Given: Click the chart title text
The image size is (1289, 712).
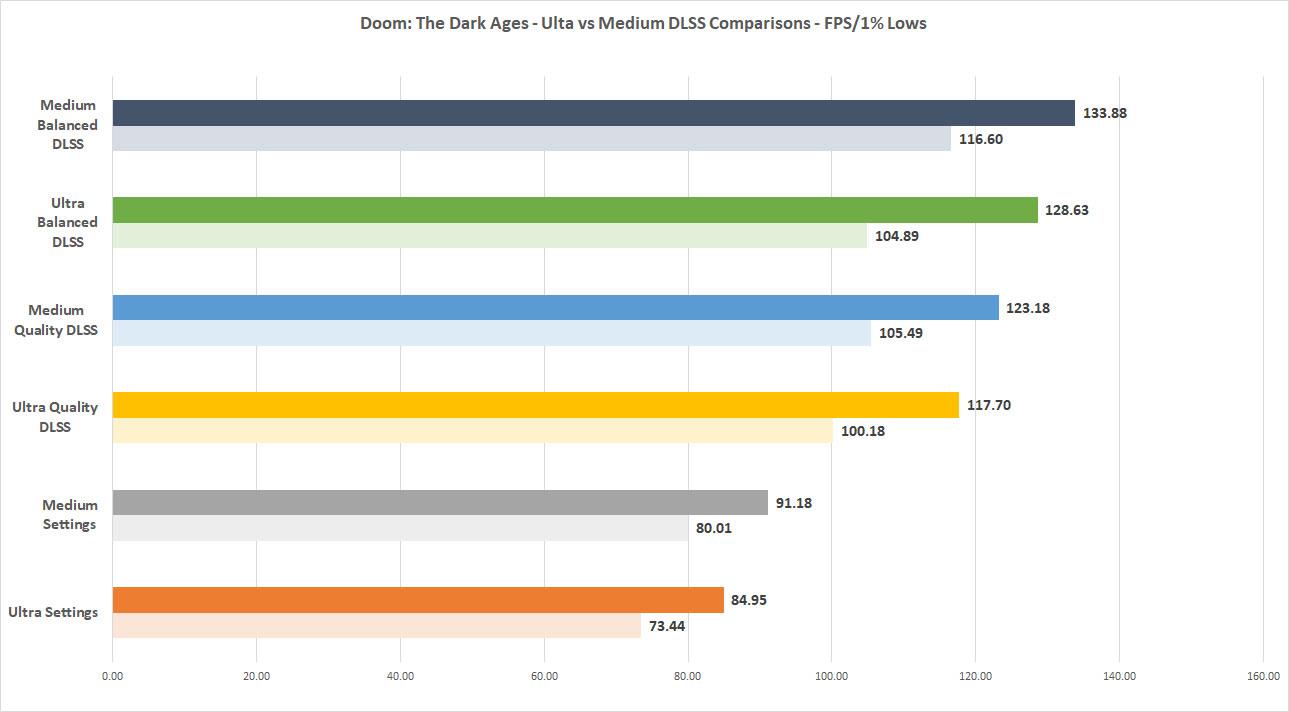Looking at the screenshot, I should click(x=643, y=23).
